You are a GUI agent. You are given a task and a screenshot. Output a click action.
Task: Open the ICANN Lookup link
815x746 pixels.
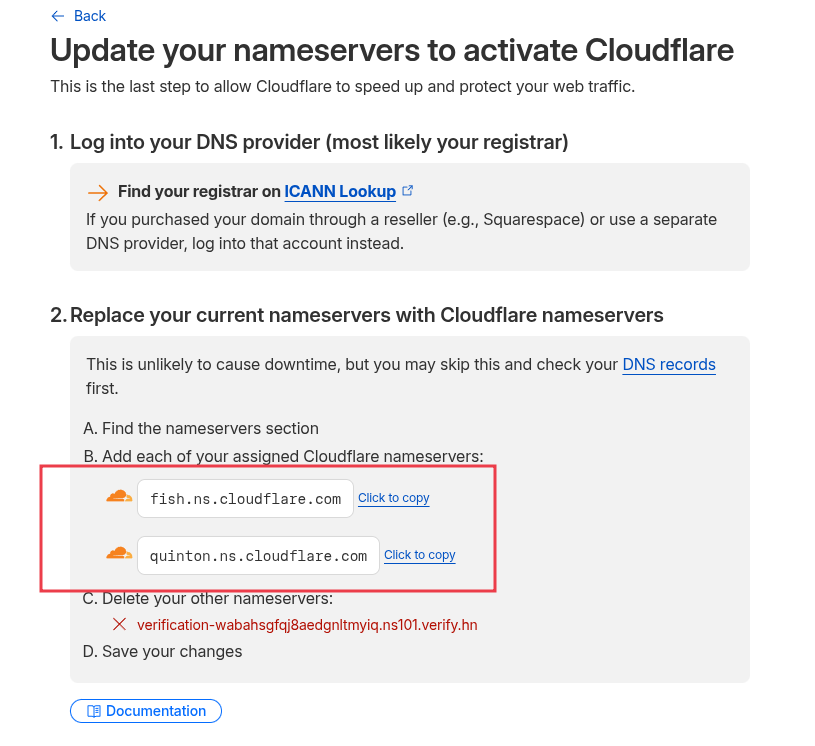click(340, 192)
